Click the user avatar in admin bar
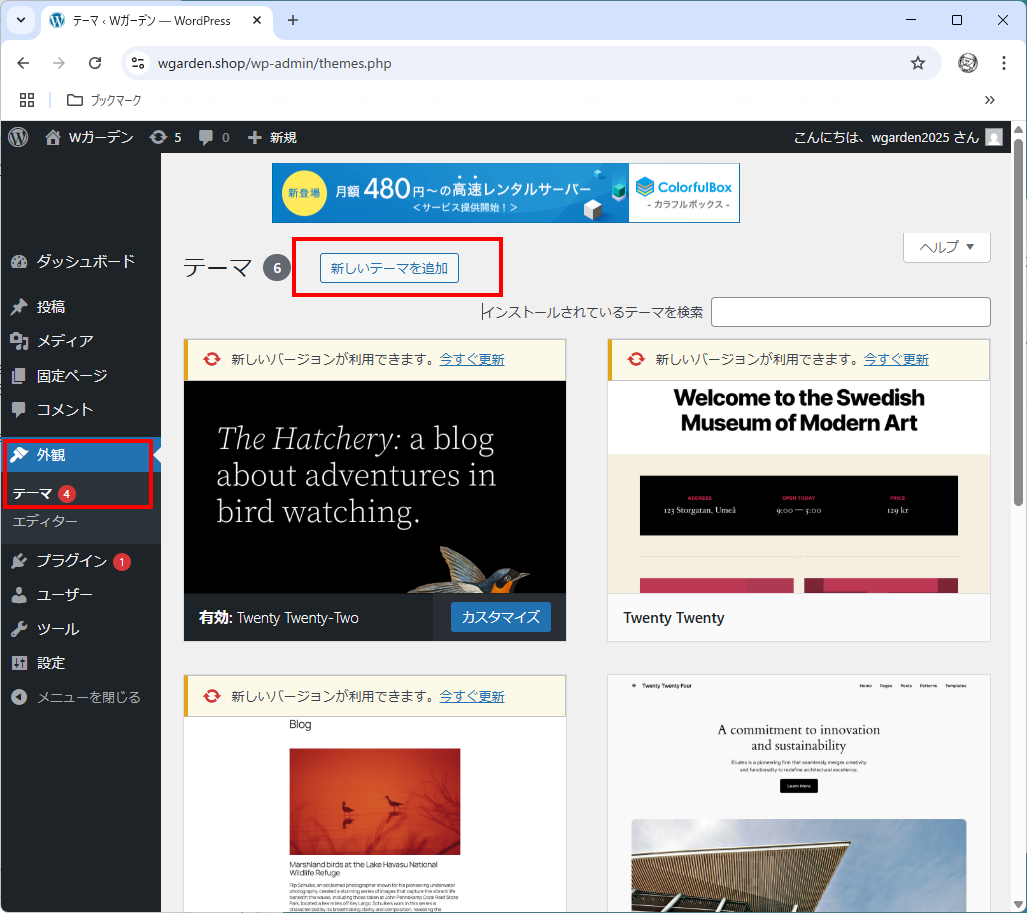The image size is (1027, 913). click(993, 137)
